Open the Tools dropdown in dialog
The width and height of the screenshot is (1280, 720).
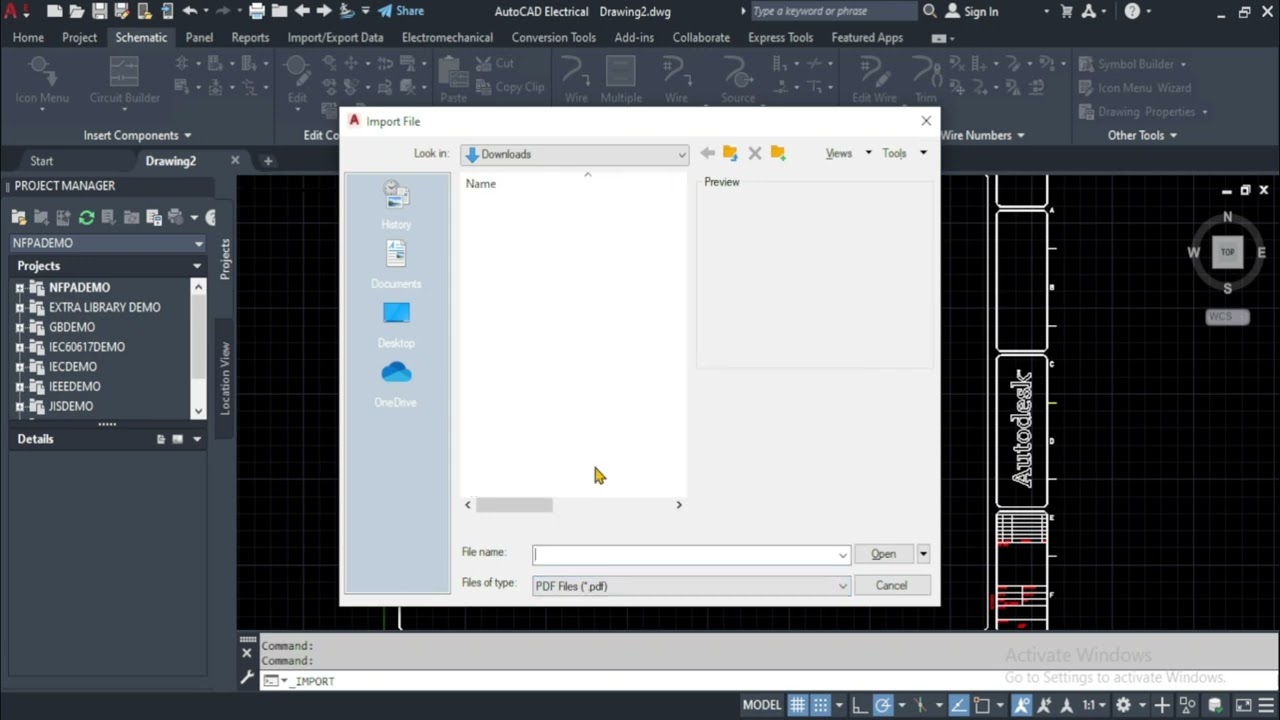[904, 153]
